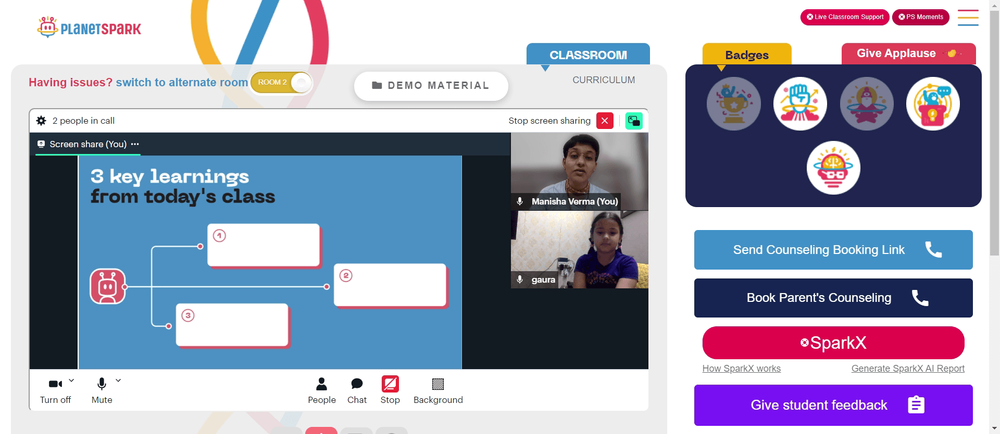
Task: Click clipboard icon on Give student feedback
Action: click(916, 405)
